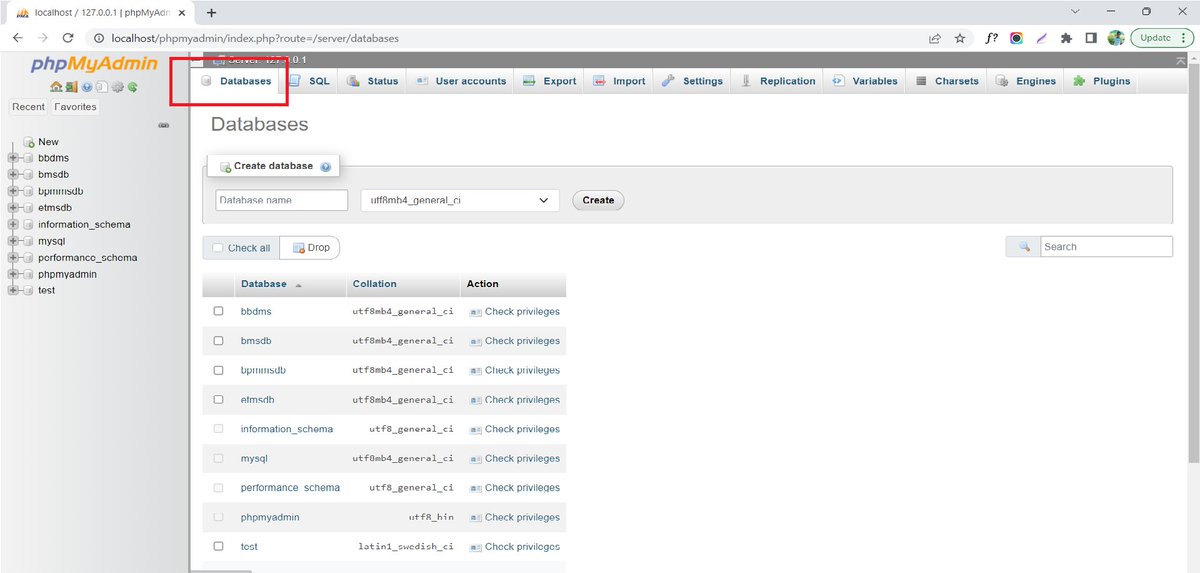Viewport: 1200px width, 573px height.
Task: Expand the performance_schema tree node
Action: pyautogui.click(x=14, y=258)
